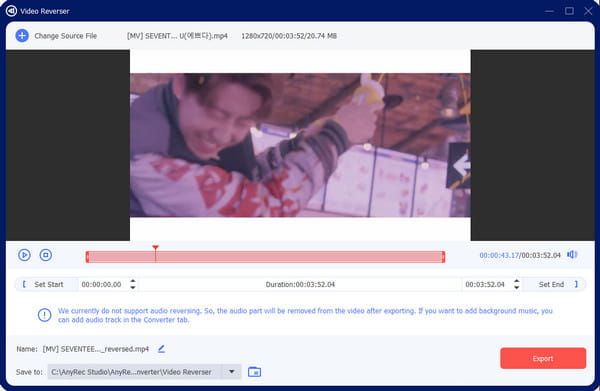Open the output folder with the folder icon
The width and height of the screenshot is (600, 391).
(x=254, y=371)
